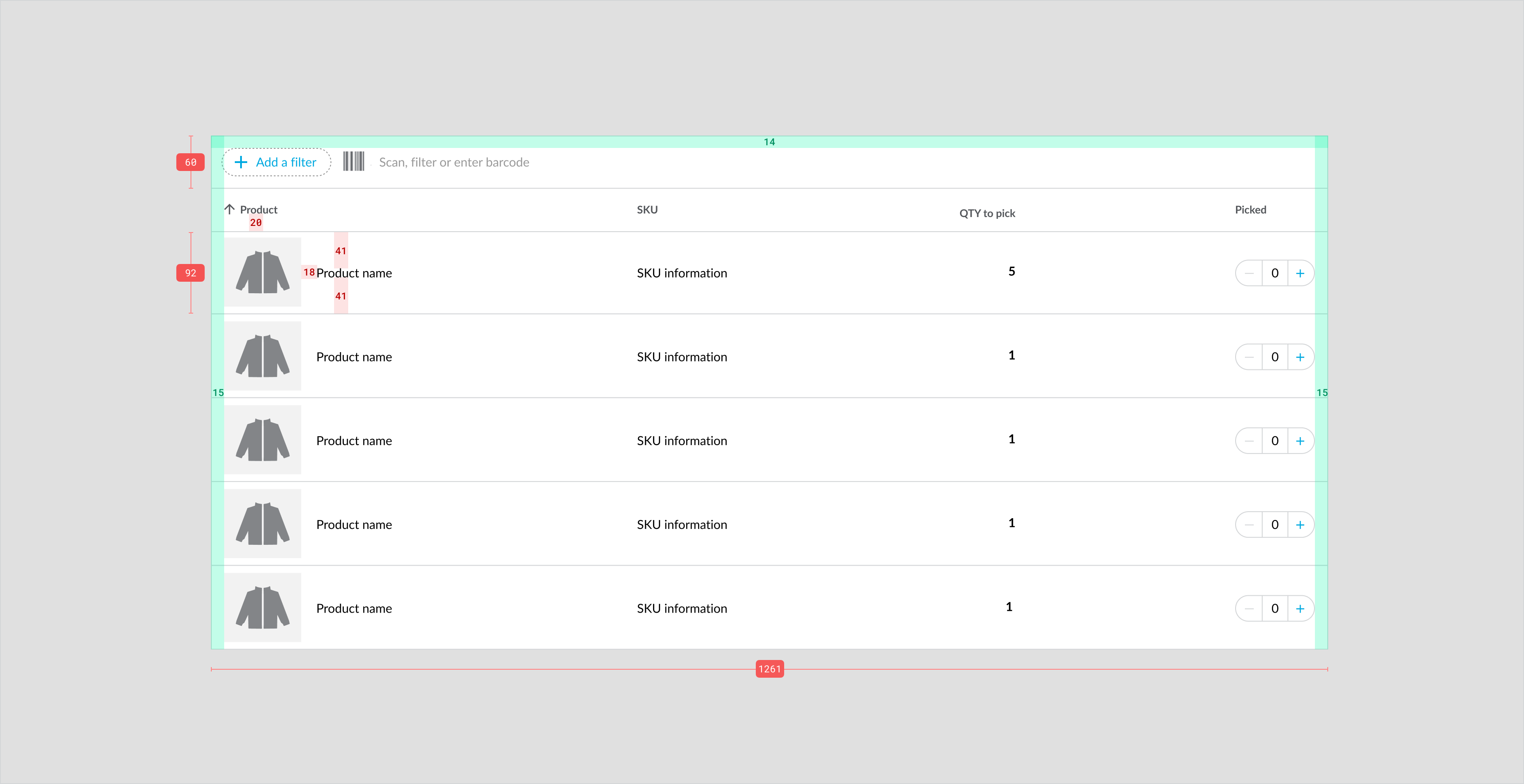The height and width of the screenshot is (784, 1524).
Task: Click SKU information in second row
Action: [x=681, y=357]
